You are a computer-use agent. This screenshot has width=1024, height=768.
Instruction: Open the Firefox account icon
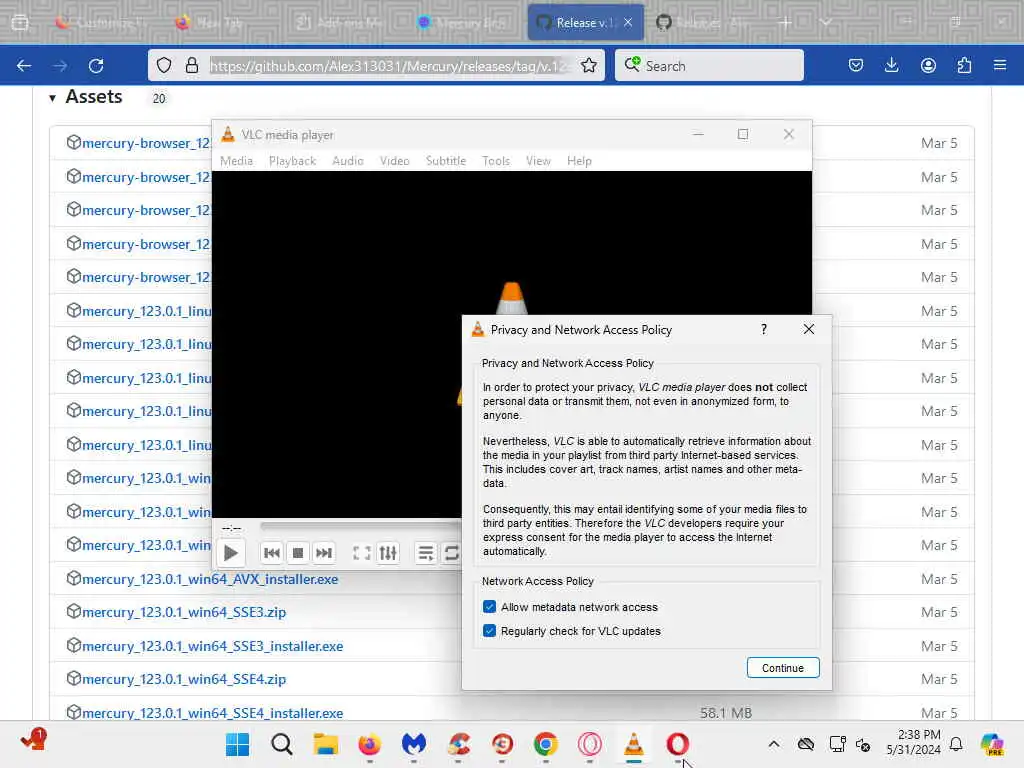click(x=928, y=65)
